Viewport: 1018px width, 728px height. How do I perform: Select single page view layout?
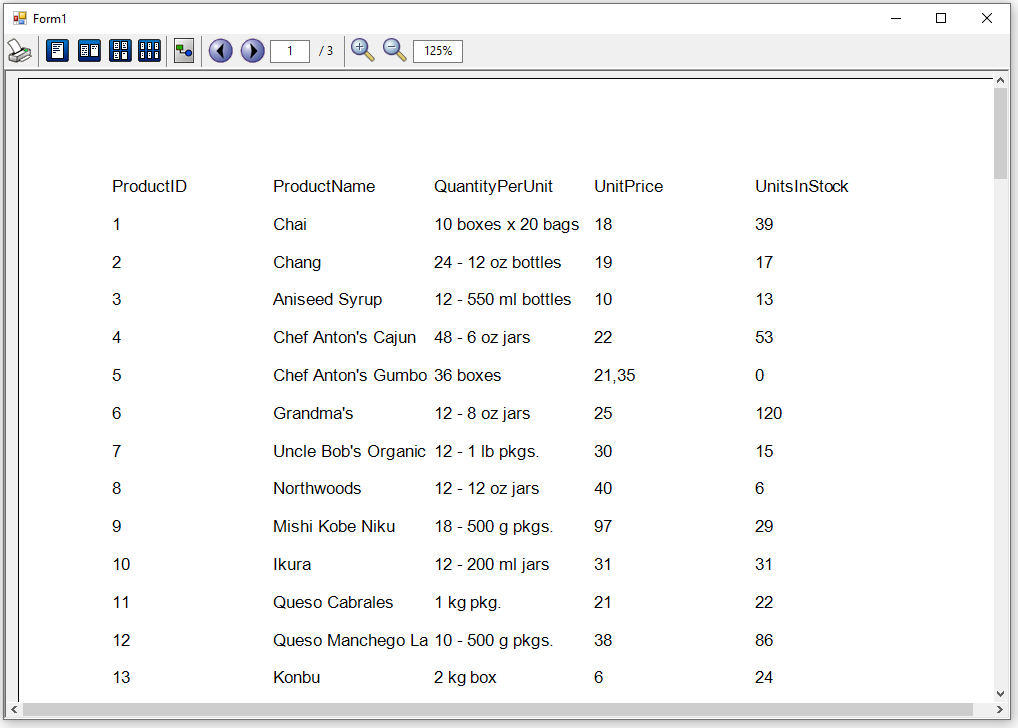(57, 51)
